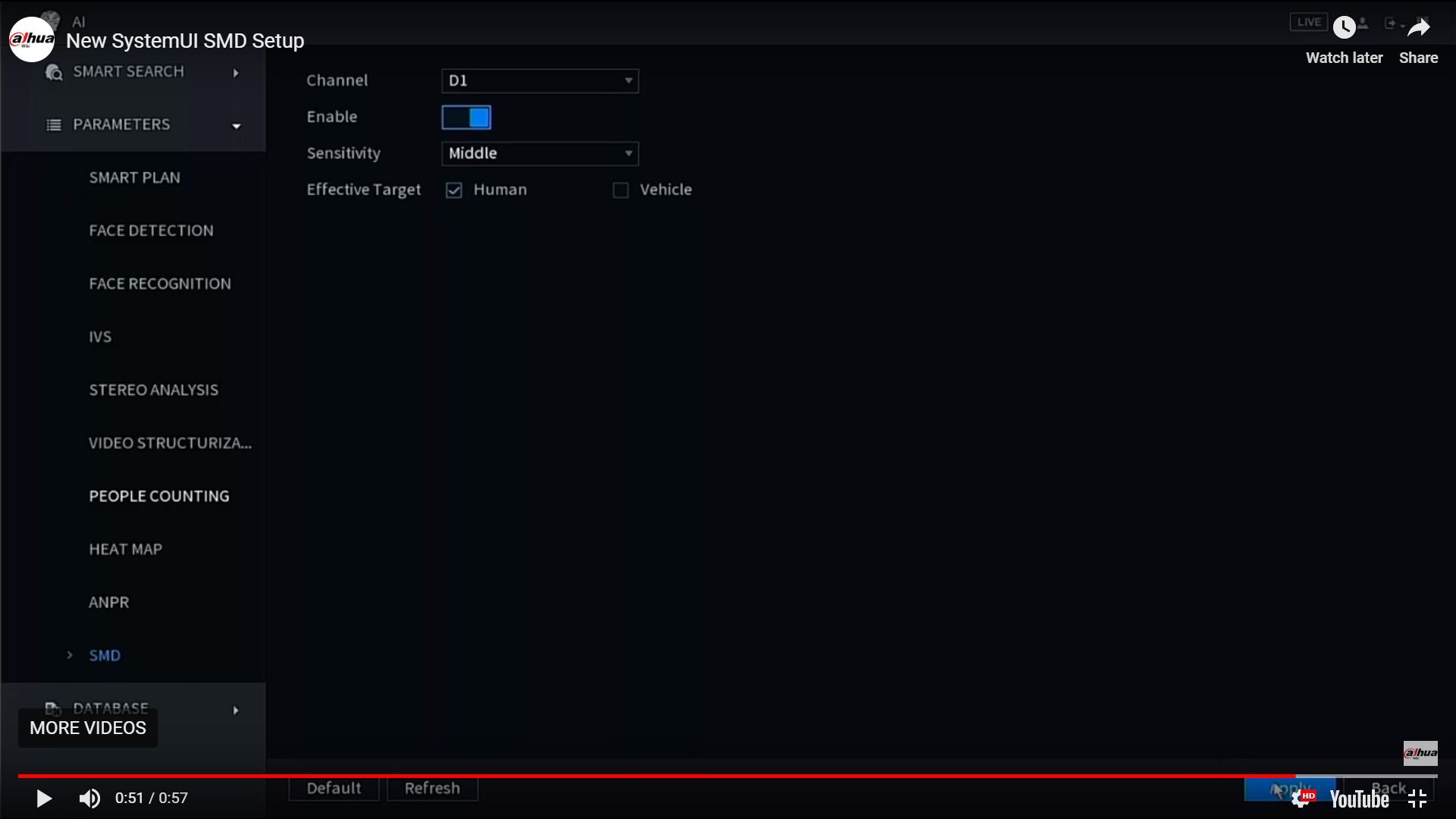The image size is (1456, 819).
Task: Click the Share arrow icon
Action: click(1418, 28)
